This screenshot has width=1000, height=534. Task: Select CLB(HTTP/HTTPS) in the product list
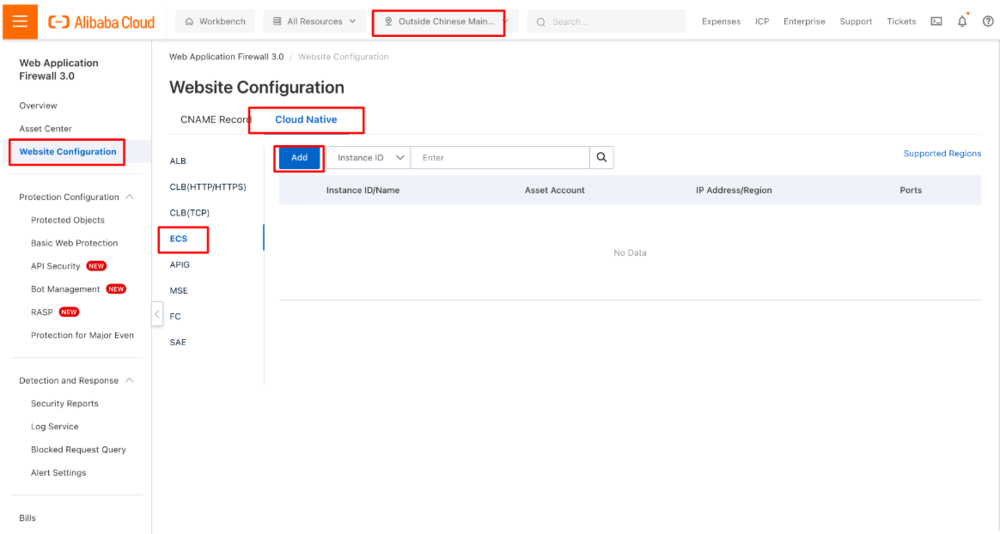pos(208,187)
